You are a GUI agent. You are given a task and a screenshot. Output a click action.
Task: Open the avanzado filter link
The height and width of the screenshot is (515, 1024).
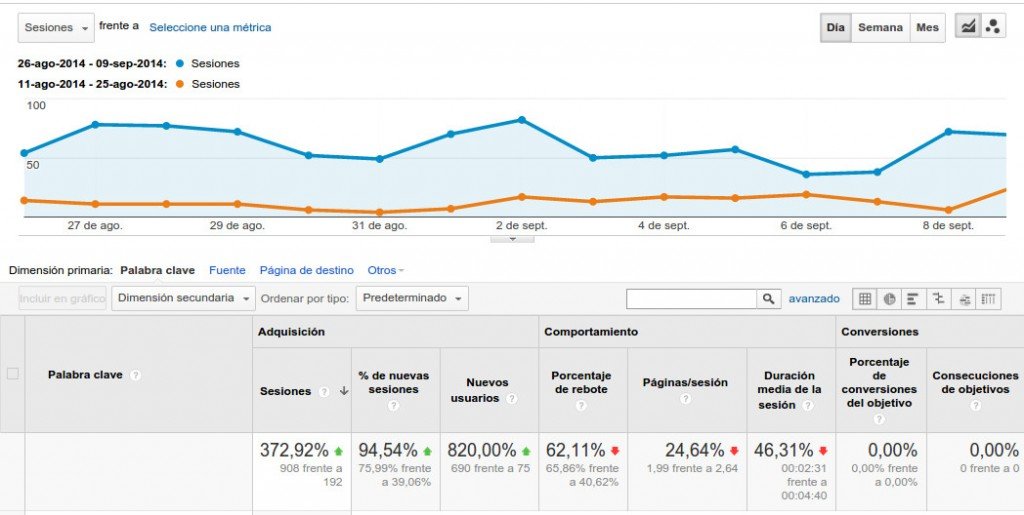(814, 299)
